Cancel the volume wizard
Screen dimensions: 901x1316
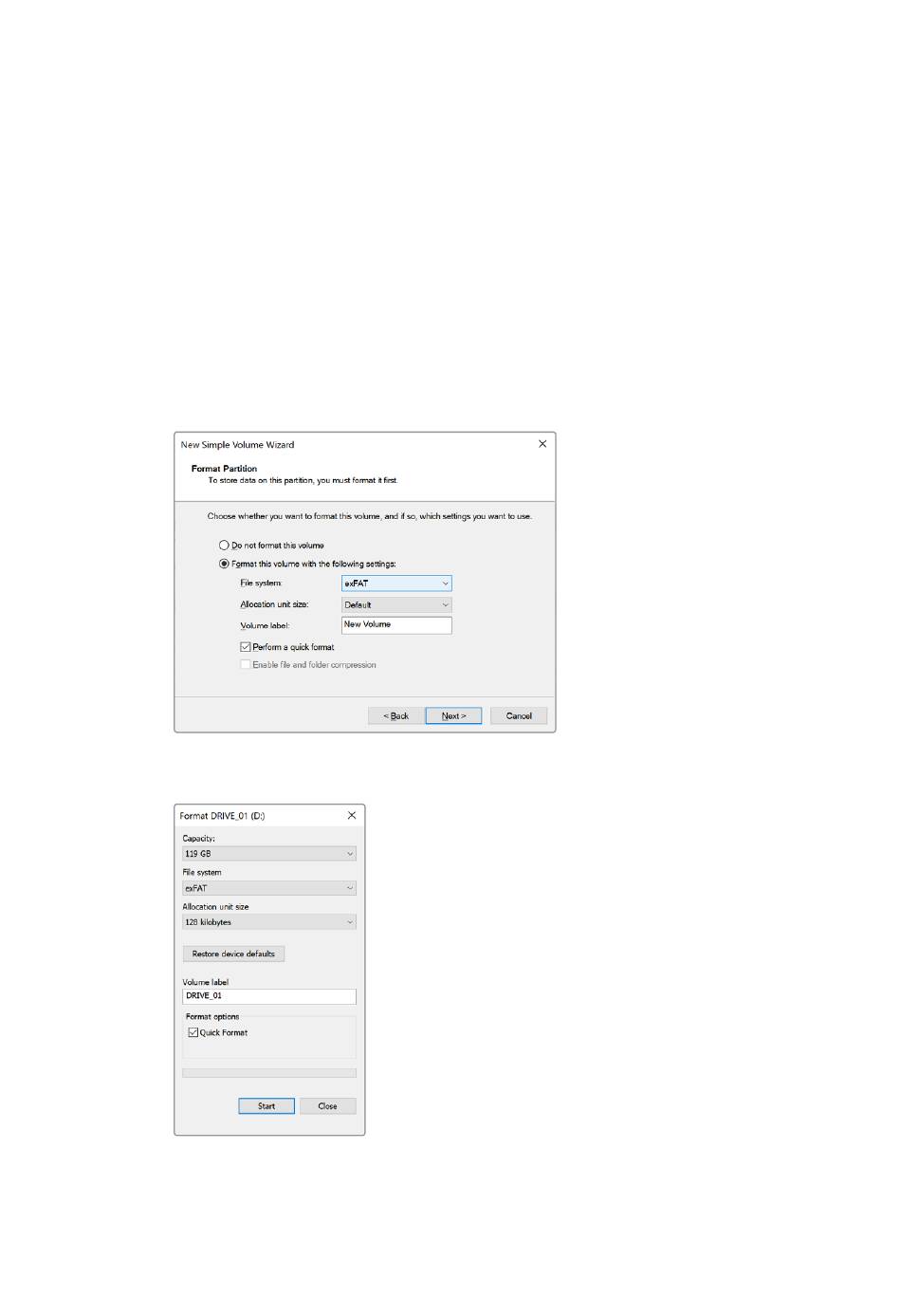point(519,716)
